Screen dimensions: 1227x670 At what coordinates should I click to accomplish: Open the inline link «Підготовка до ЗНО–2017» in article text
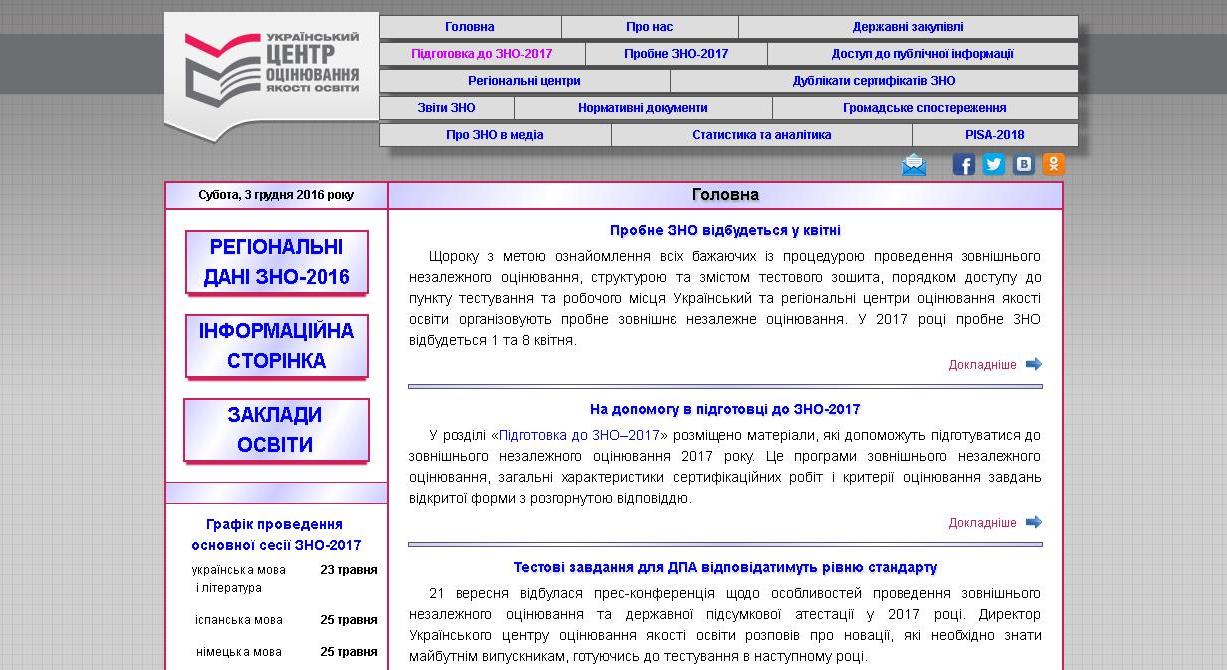579,435
